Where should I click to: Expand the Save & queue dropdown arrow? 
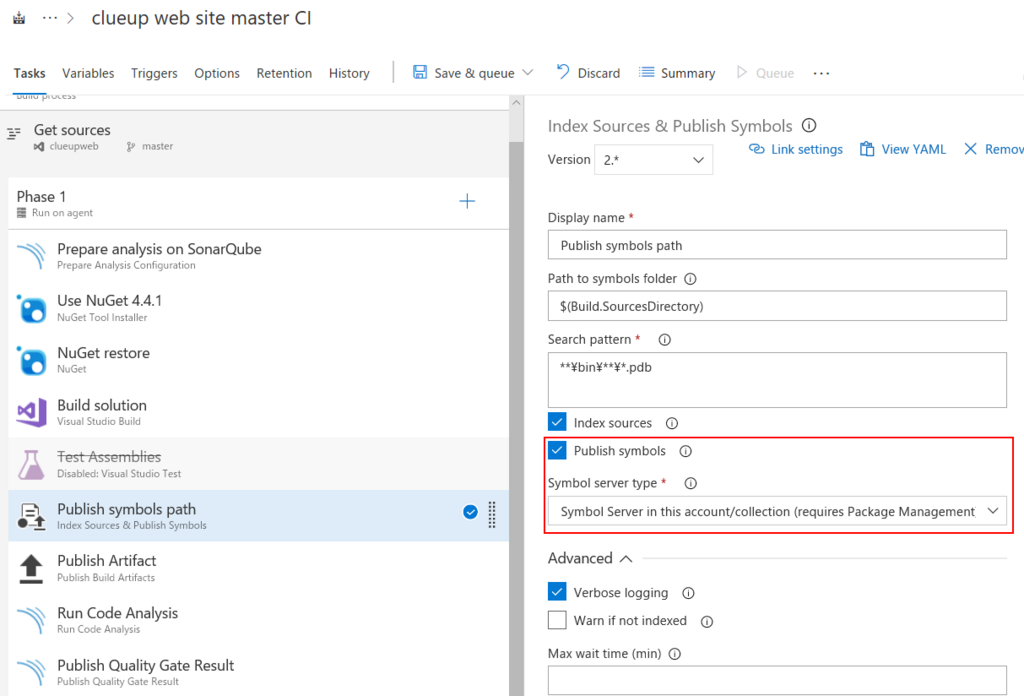(528, 72)
